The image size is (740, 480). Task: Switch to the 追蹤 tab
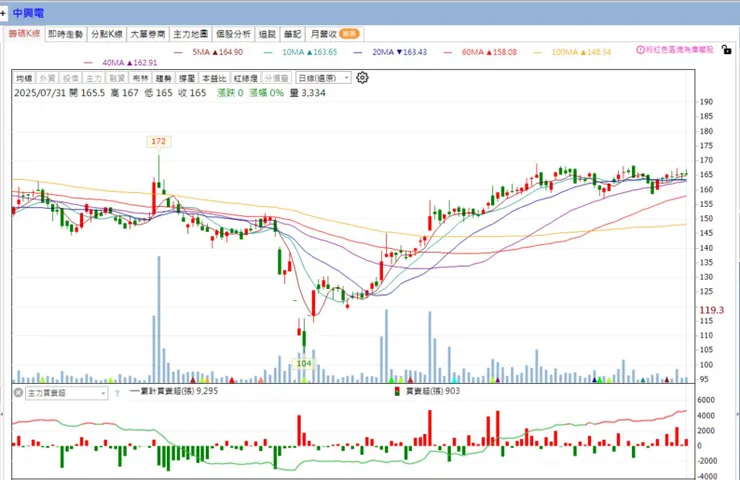(267, 34)
